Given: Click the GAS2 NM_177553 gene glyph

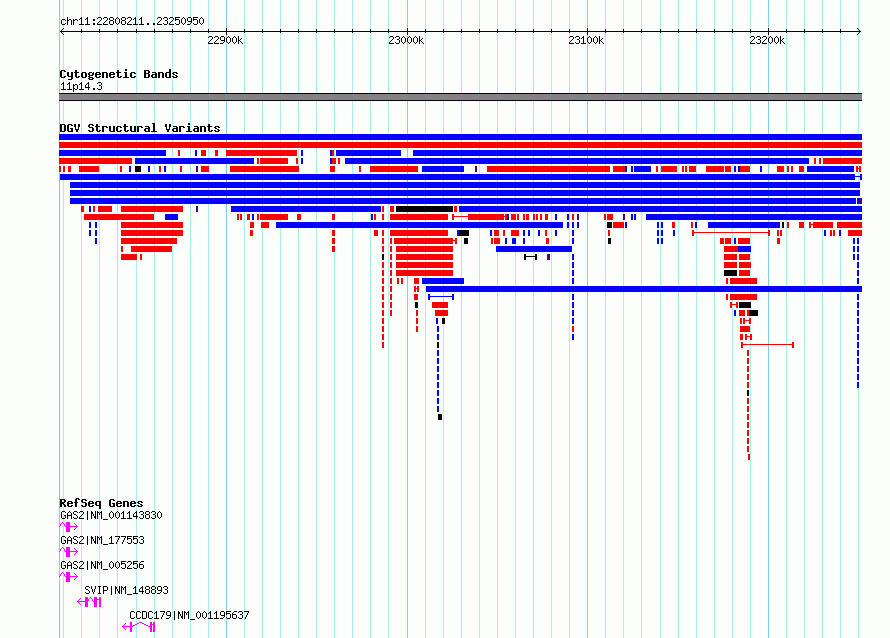Looking at the screenshot, I should coord(69,552).
